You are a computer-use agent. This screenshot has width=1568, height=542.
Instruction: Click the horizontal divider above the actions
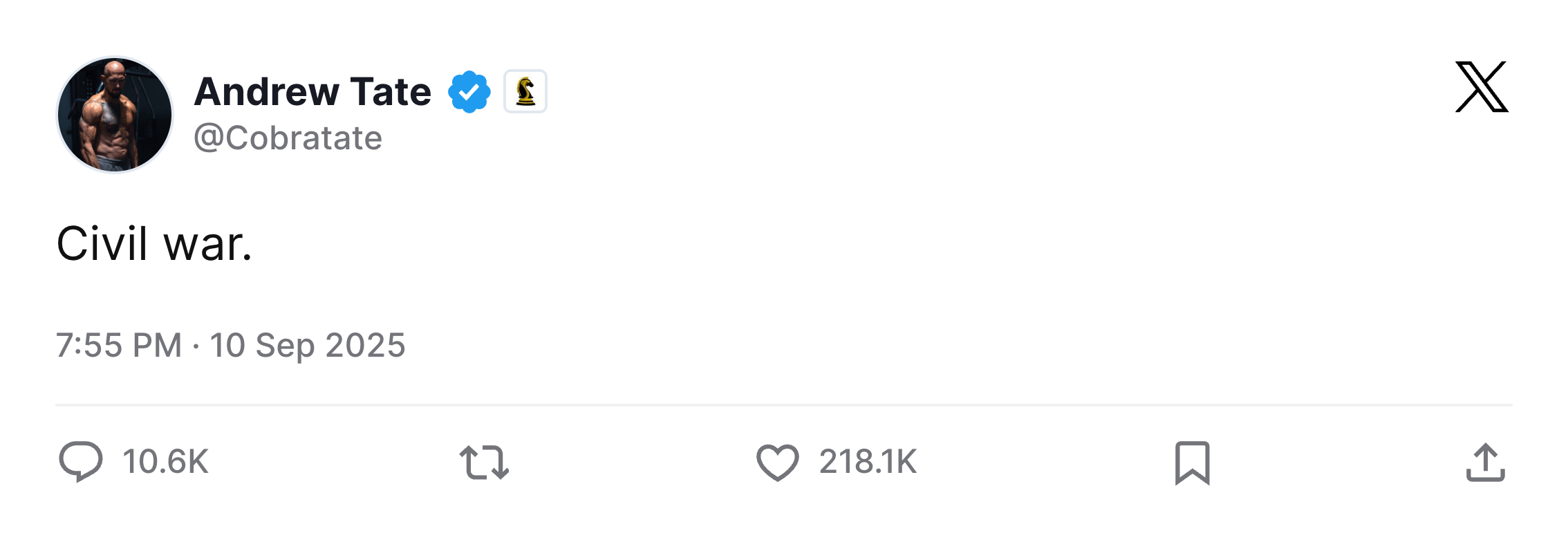tap(784, 405)
